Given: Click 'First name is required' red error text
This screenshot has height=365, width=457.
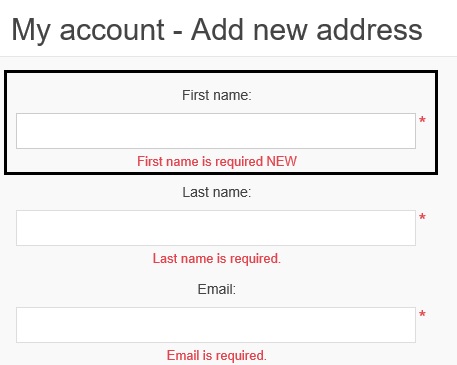Looking at the screenshot, I should click(x=200, y=162).
